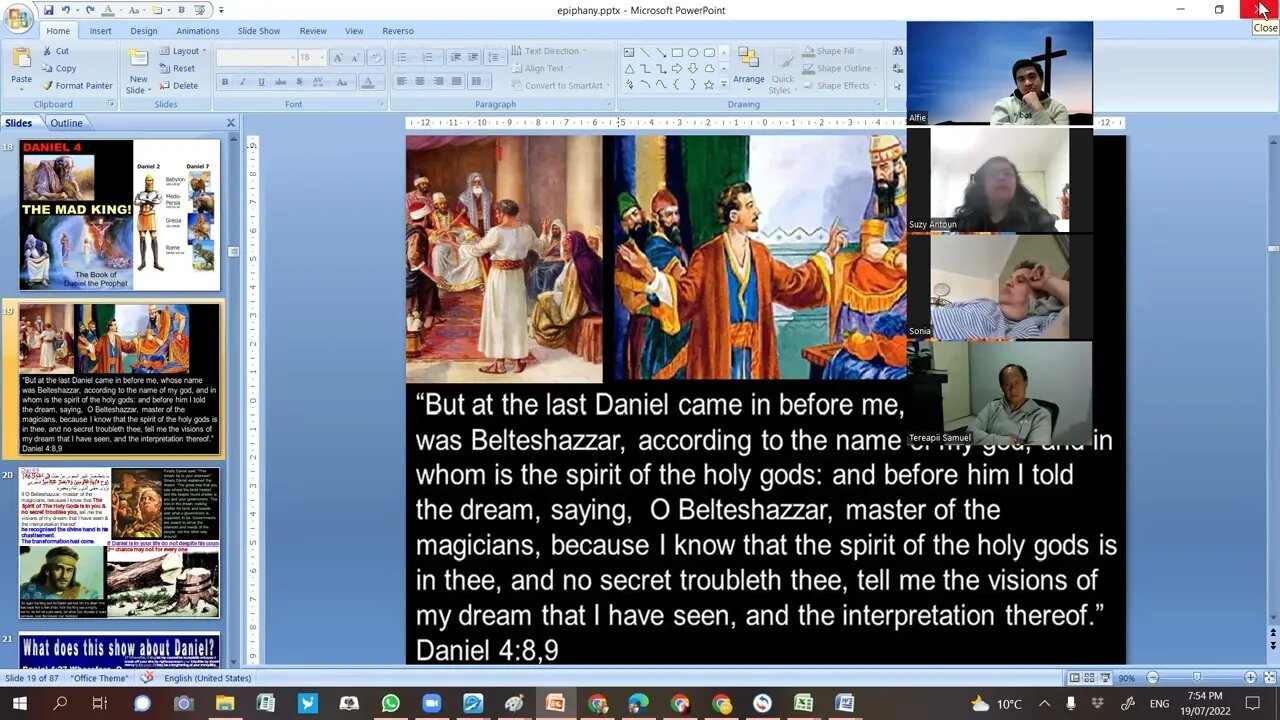The image size is (1280, 720).
Task: Switch to the Animations tab
Action: [198, 31]
